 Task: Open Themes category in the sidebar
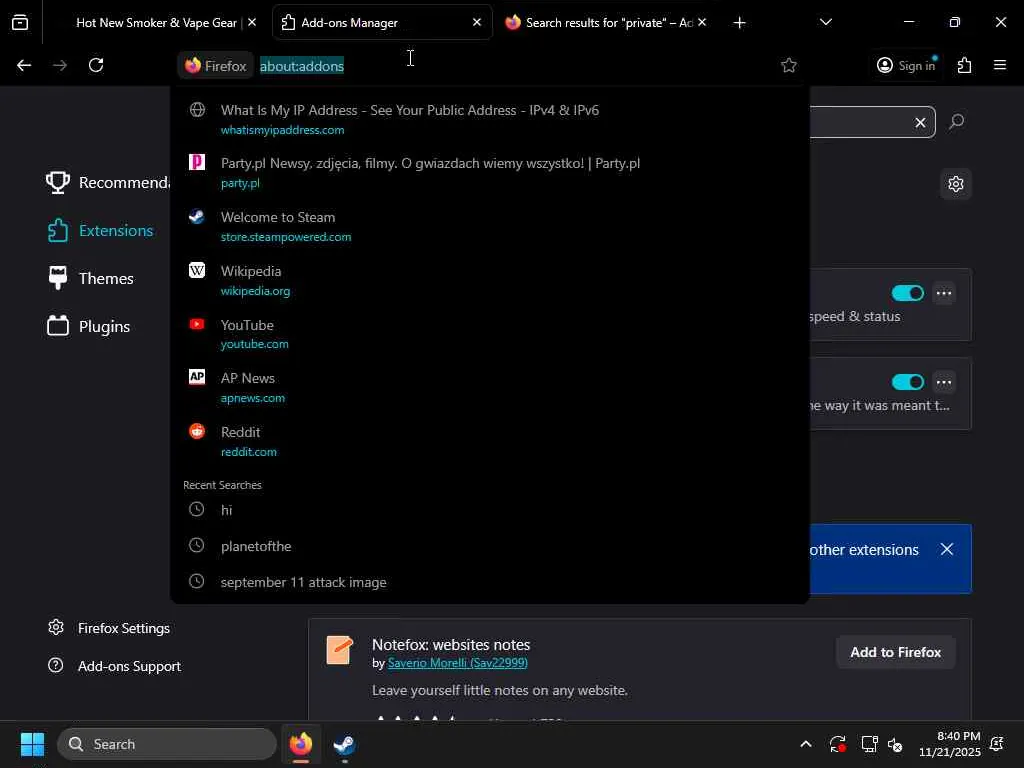click(x=90, y=279)
